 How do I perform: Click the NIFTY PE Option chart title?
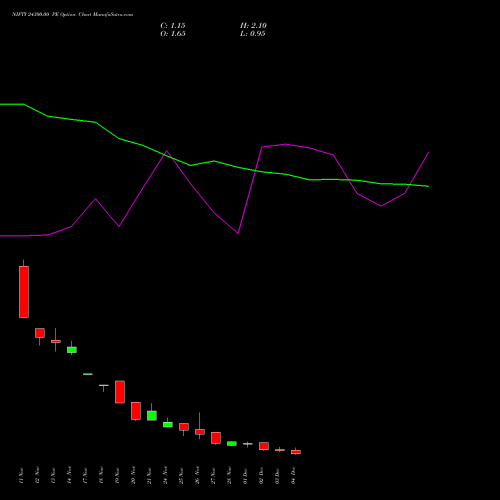point(72,15)
